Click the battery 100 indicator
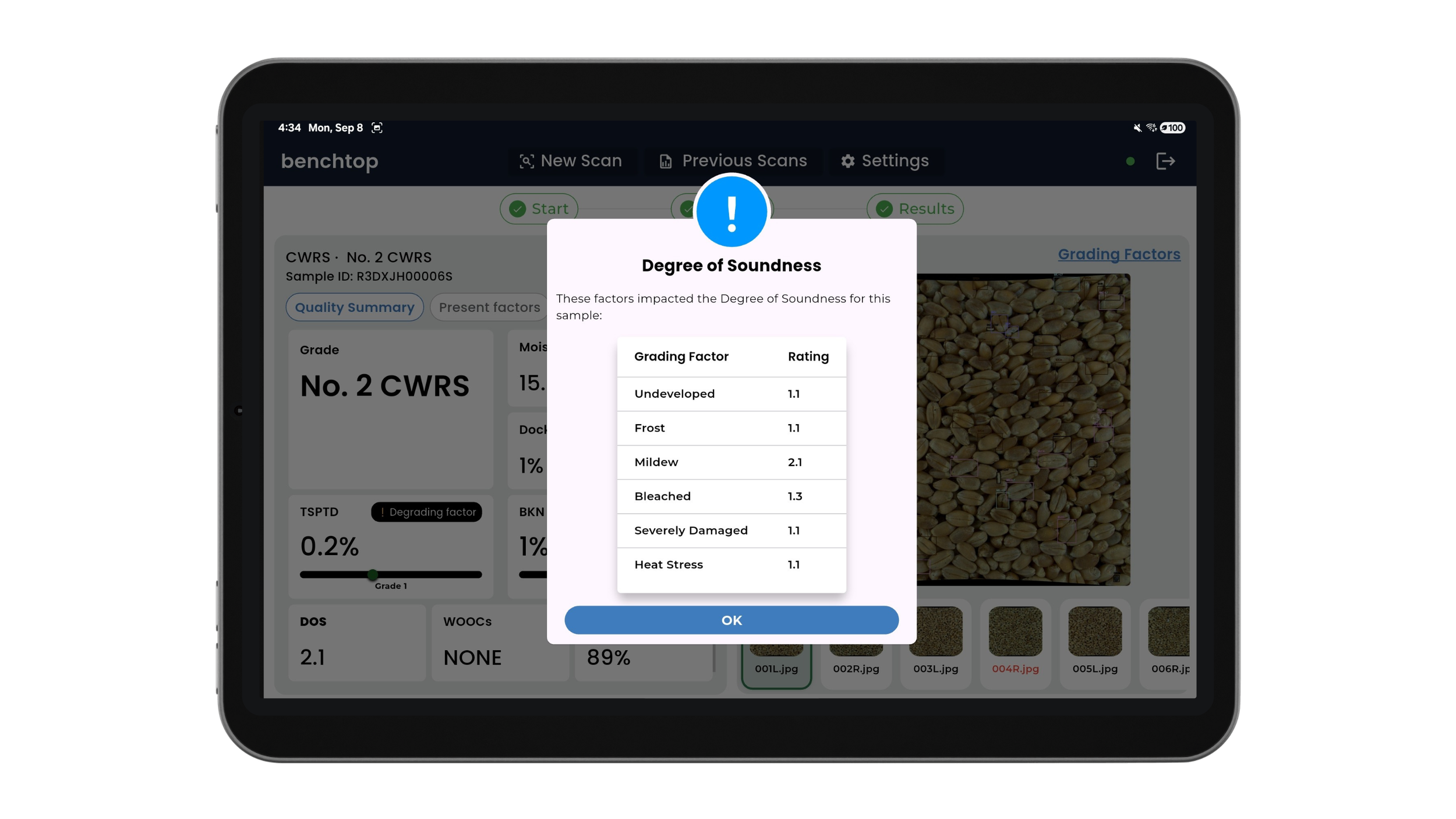Image resolution: width=1456 pixels, height=819 pixels. (x=1172, y=128)
